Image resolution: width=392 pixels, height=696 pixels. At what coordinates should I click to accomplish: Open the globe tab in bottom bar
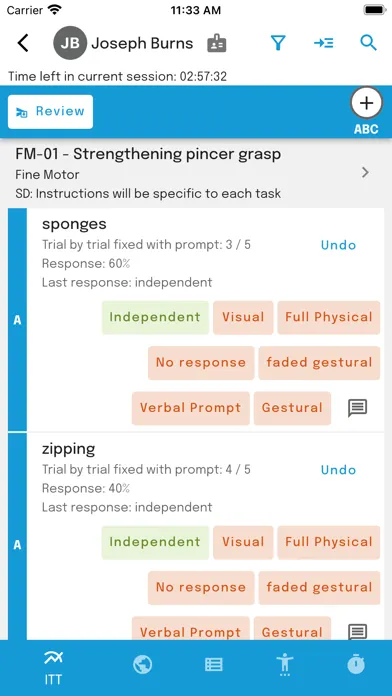tap(143, 664)
